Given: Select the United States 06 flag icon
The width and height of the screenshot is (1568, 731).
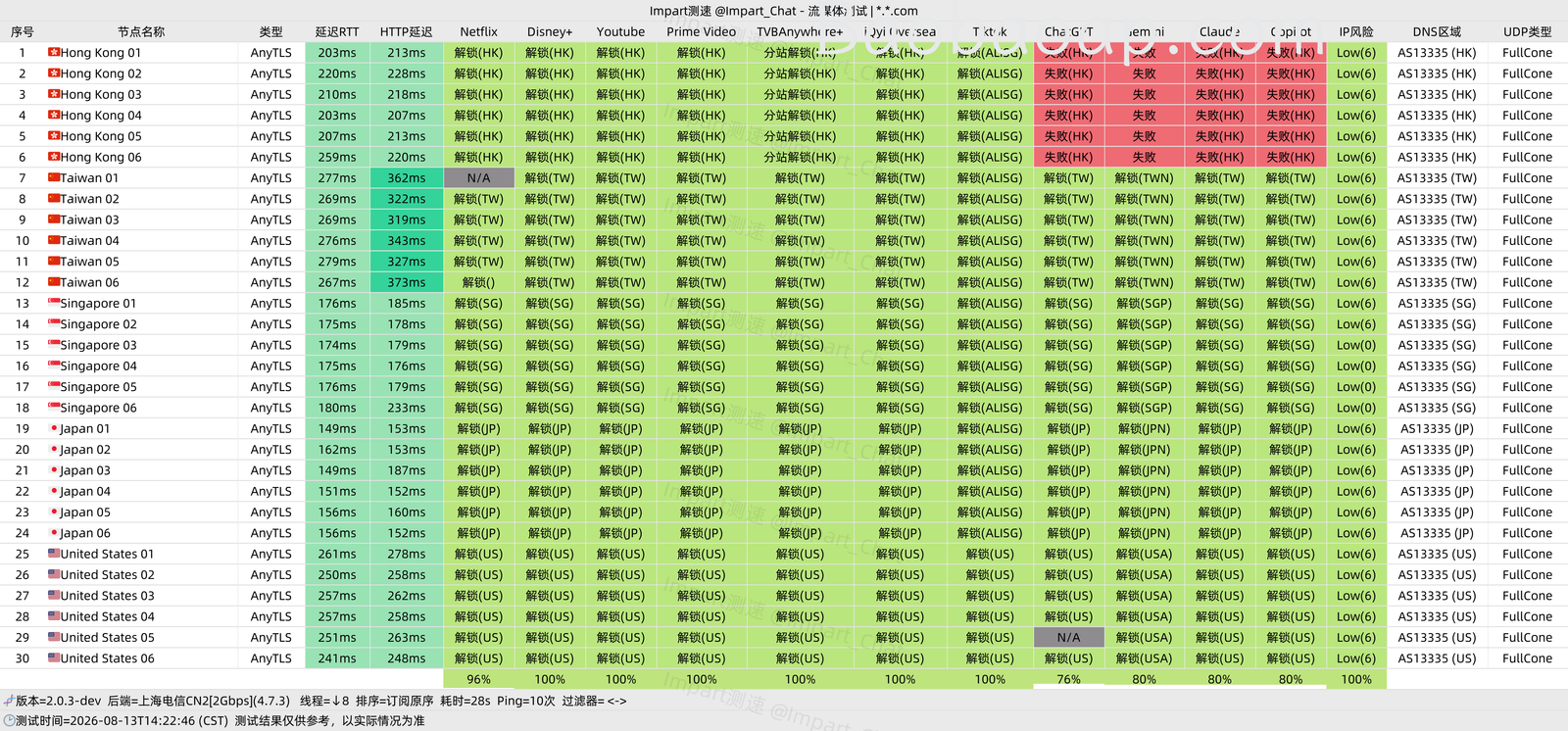Looking at the screenshot, I should click(x=54, y=658).
